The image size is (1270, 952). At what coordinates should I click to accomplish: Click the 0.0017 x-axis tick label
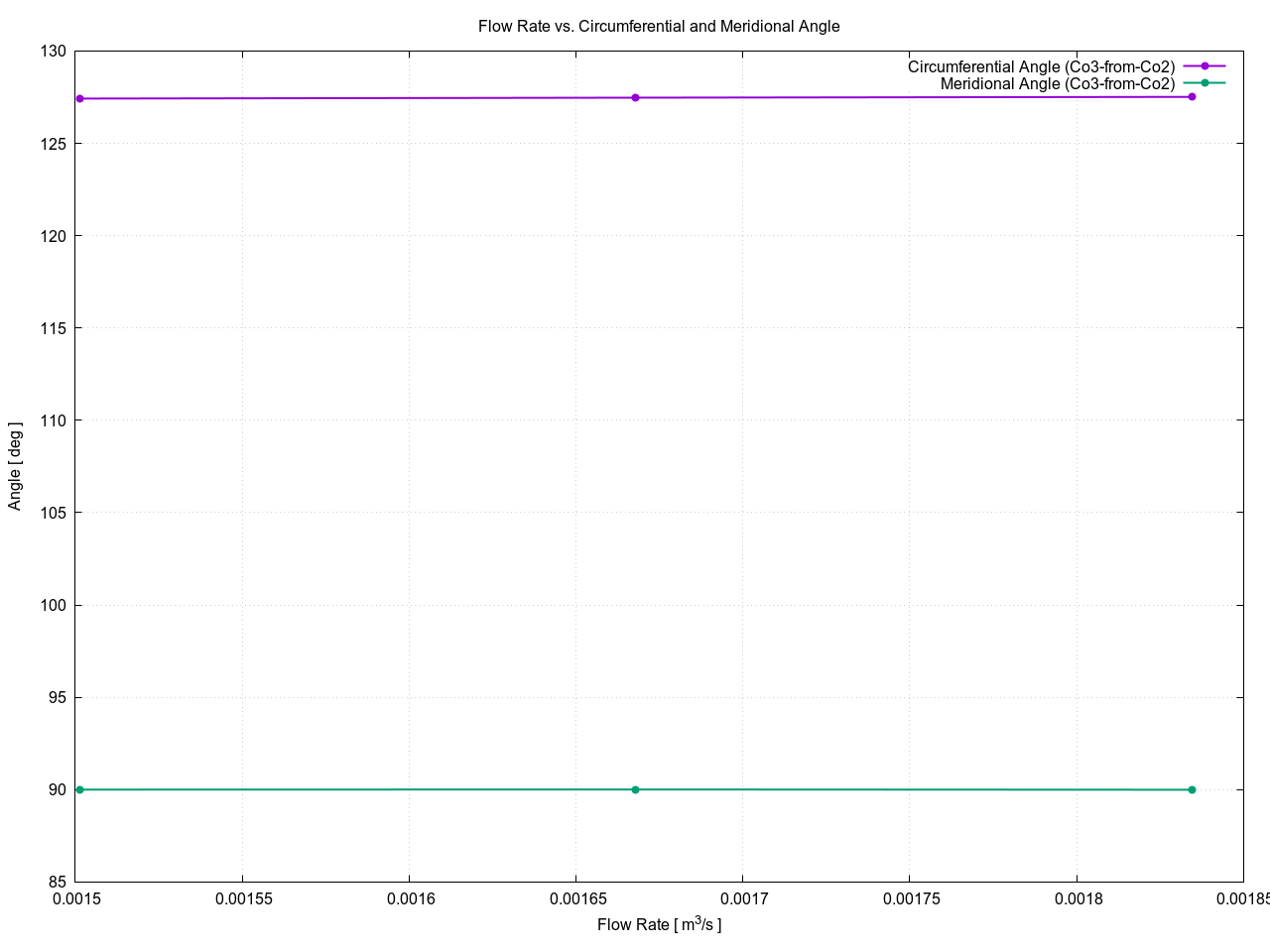point(742,899)
